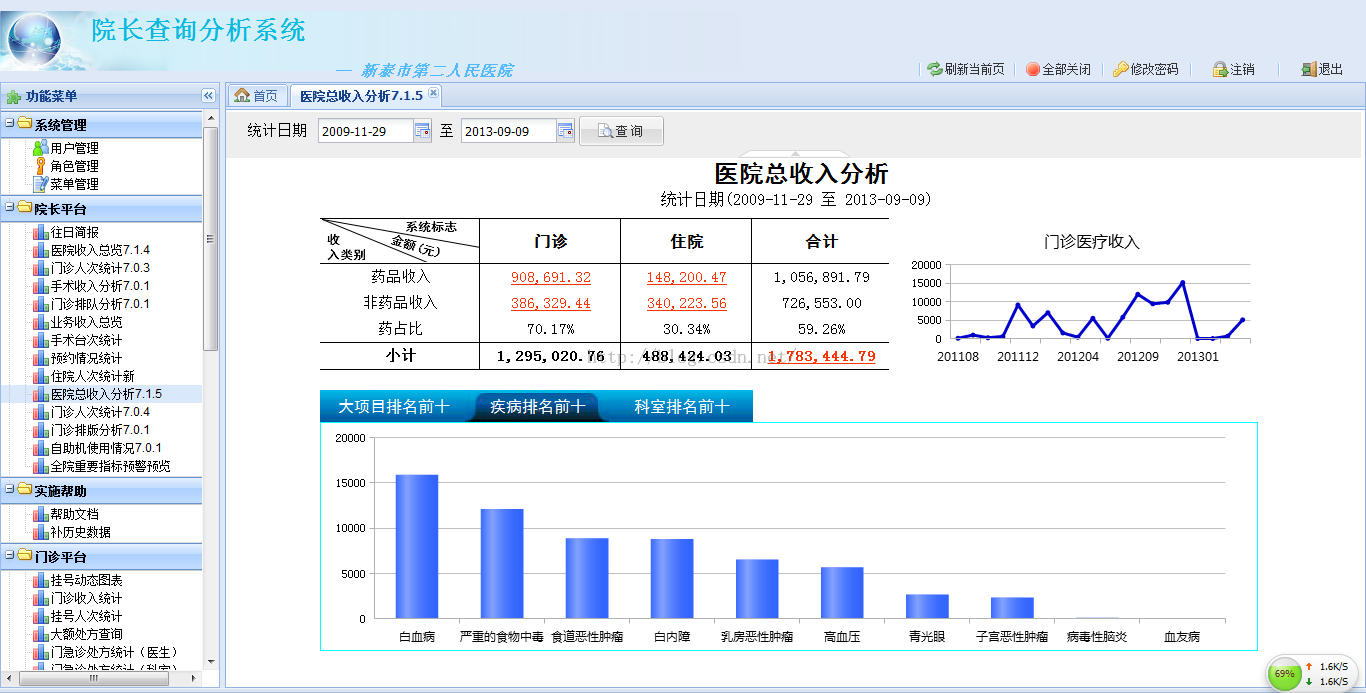1366x693 pixels.
Task: Switch to 科室排名前十 tab
Action: (682, 406)
